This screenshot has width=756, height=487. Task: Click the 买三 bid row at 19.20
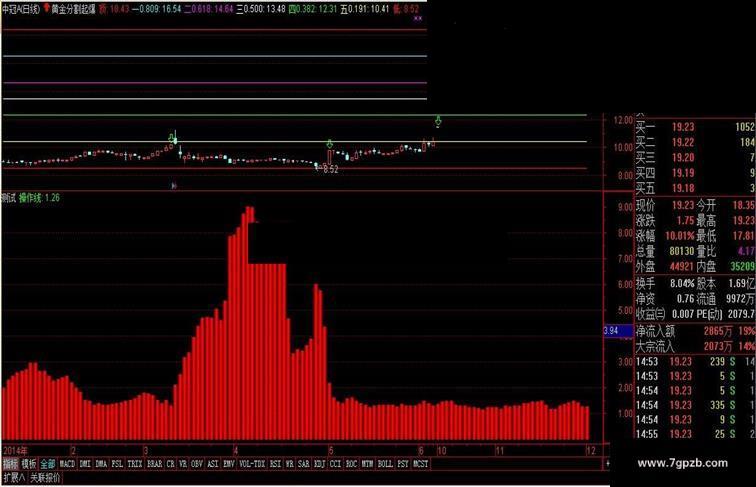pyautogui.click(x=695, y=158)
